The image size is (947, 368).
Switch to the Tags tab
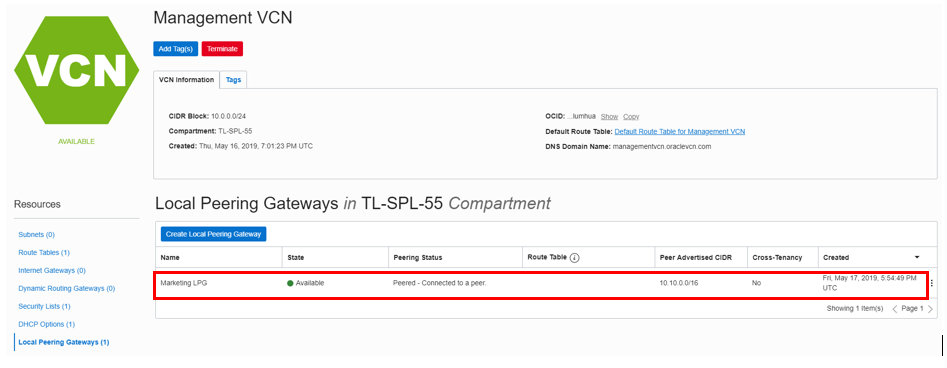pos(233,80)
